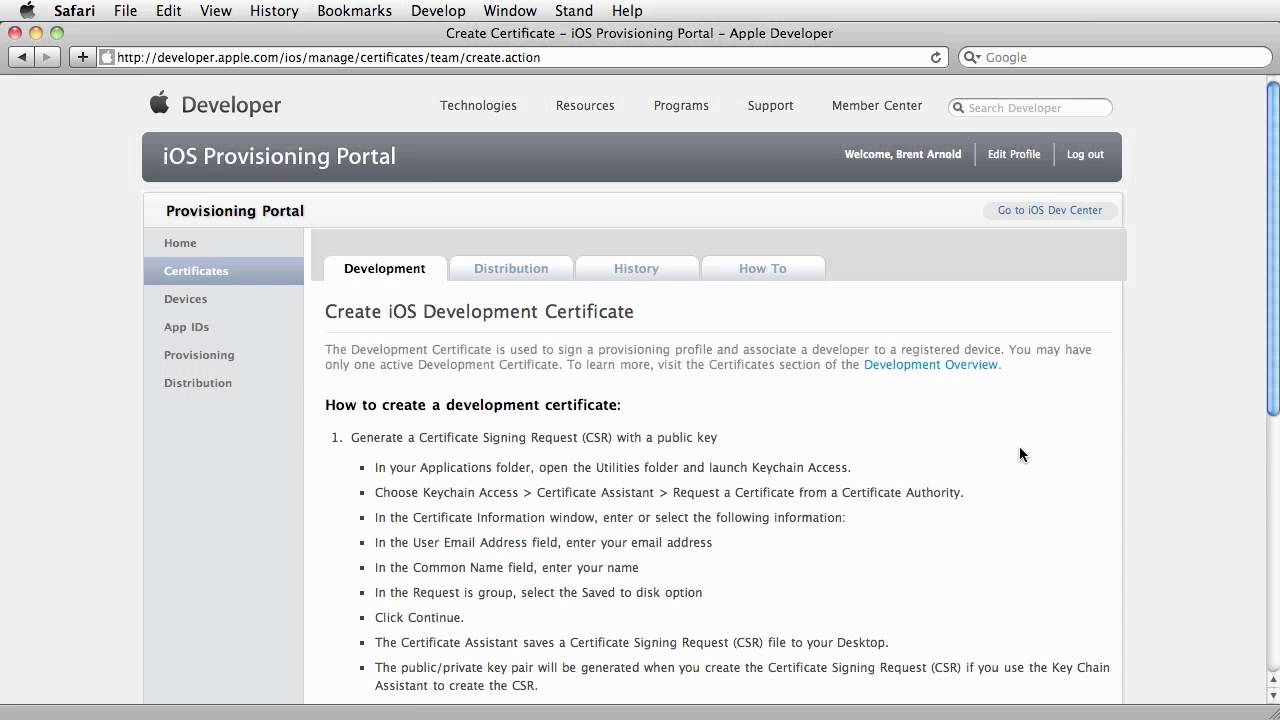Open Support in the site navigation
Image resolution: width=1280 pixels, height=720 pixels.
coord(770,105)
